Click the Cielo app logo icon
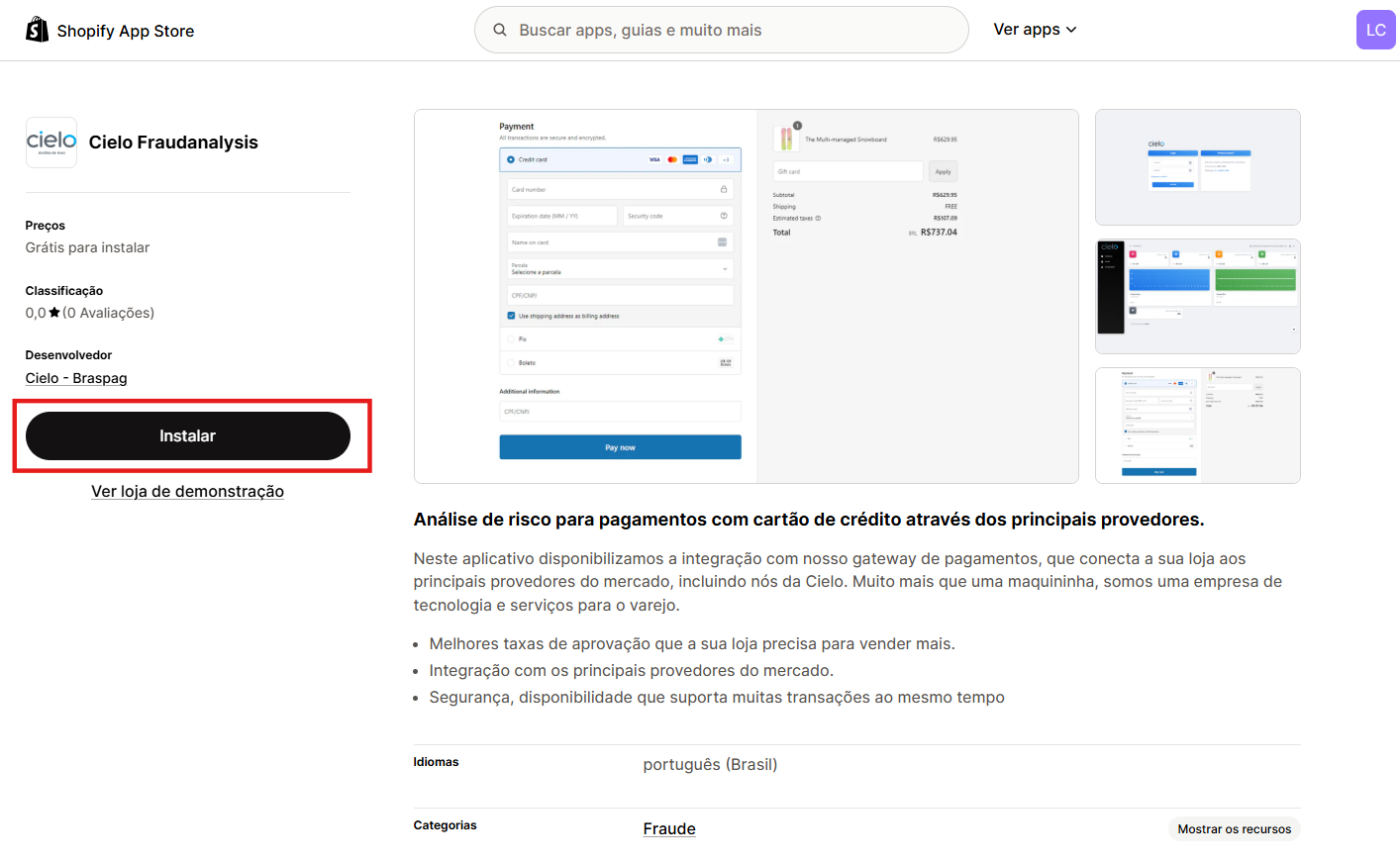The image size is (1400, 862). (x=51, y=143)
